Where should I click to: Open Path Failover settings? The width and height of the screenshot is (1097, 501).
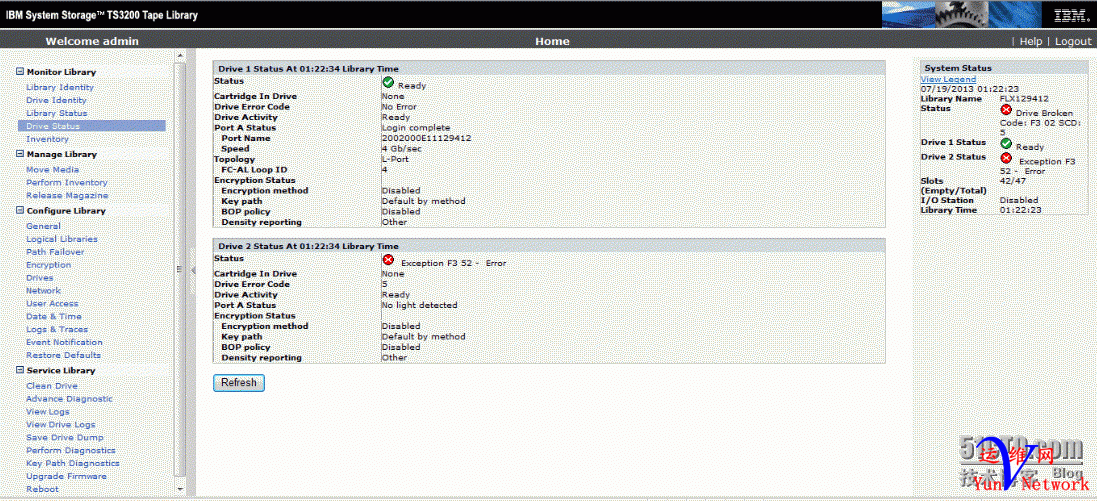point(55,252)
